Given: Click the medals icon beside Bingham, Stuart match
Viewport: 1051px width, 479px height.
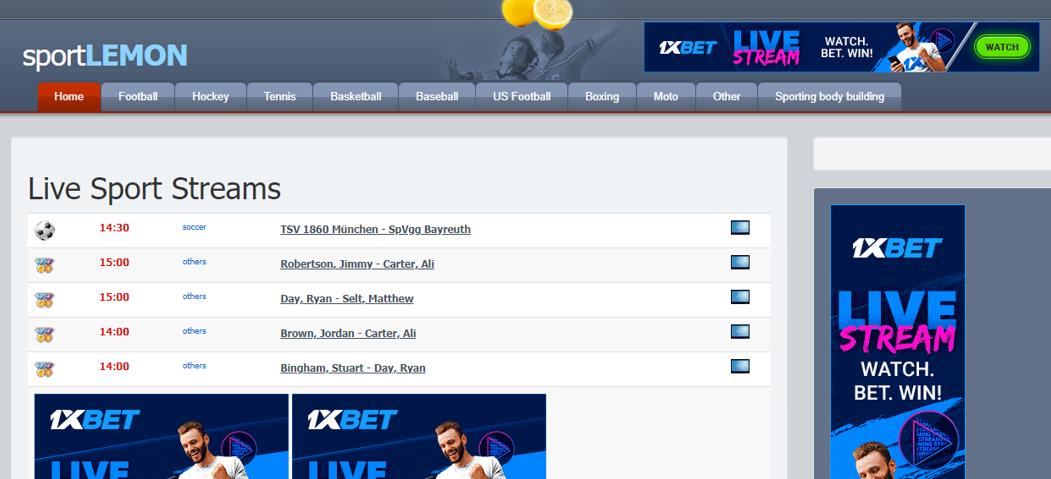Looking at the screenshot, I should [44, 369].
